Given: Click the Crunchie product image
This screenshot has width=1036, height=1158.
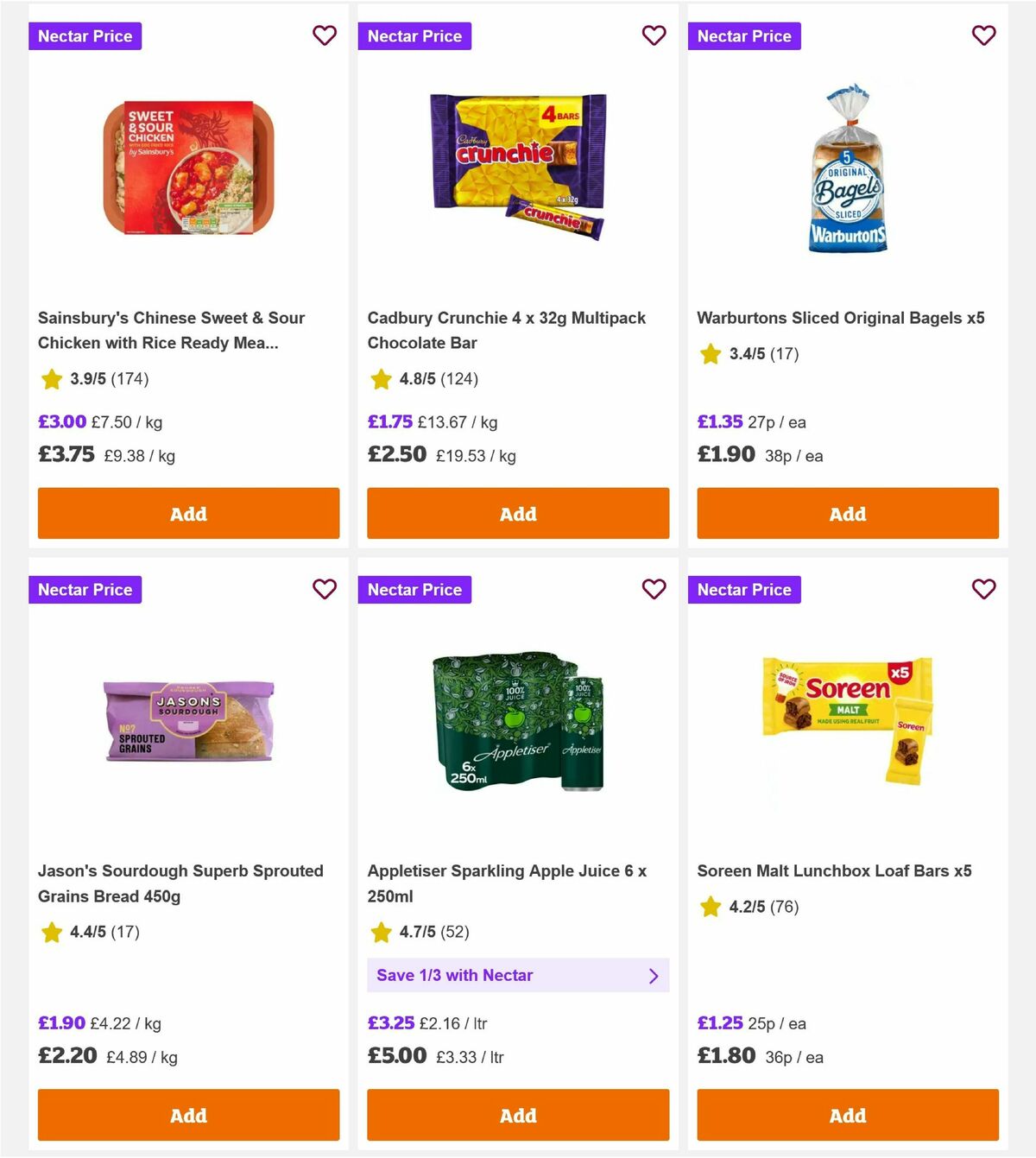Looking at the screenshot, I should click(x=518, y=168).
